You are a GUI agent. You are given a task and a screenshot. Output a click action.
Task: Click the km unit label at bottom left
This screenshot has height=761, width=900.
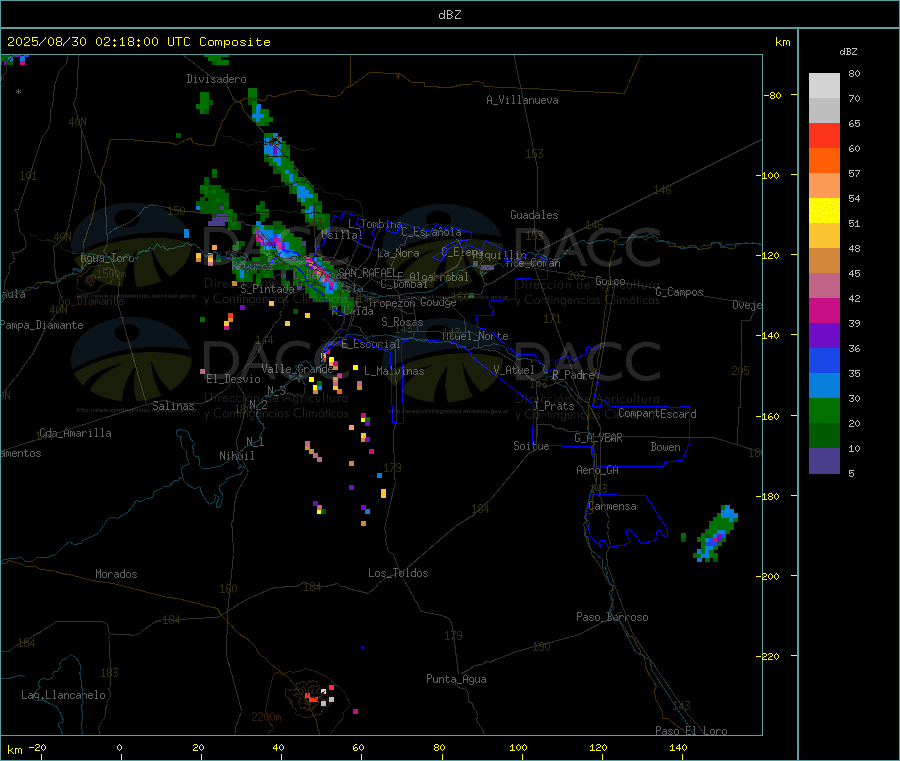(14, 750)
